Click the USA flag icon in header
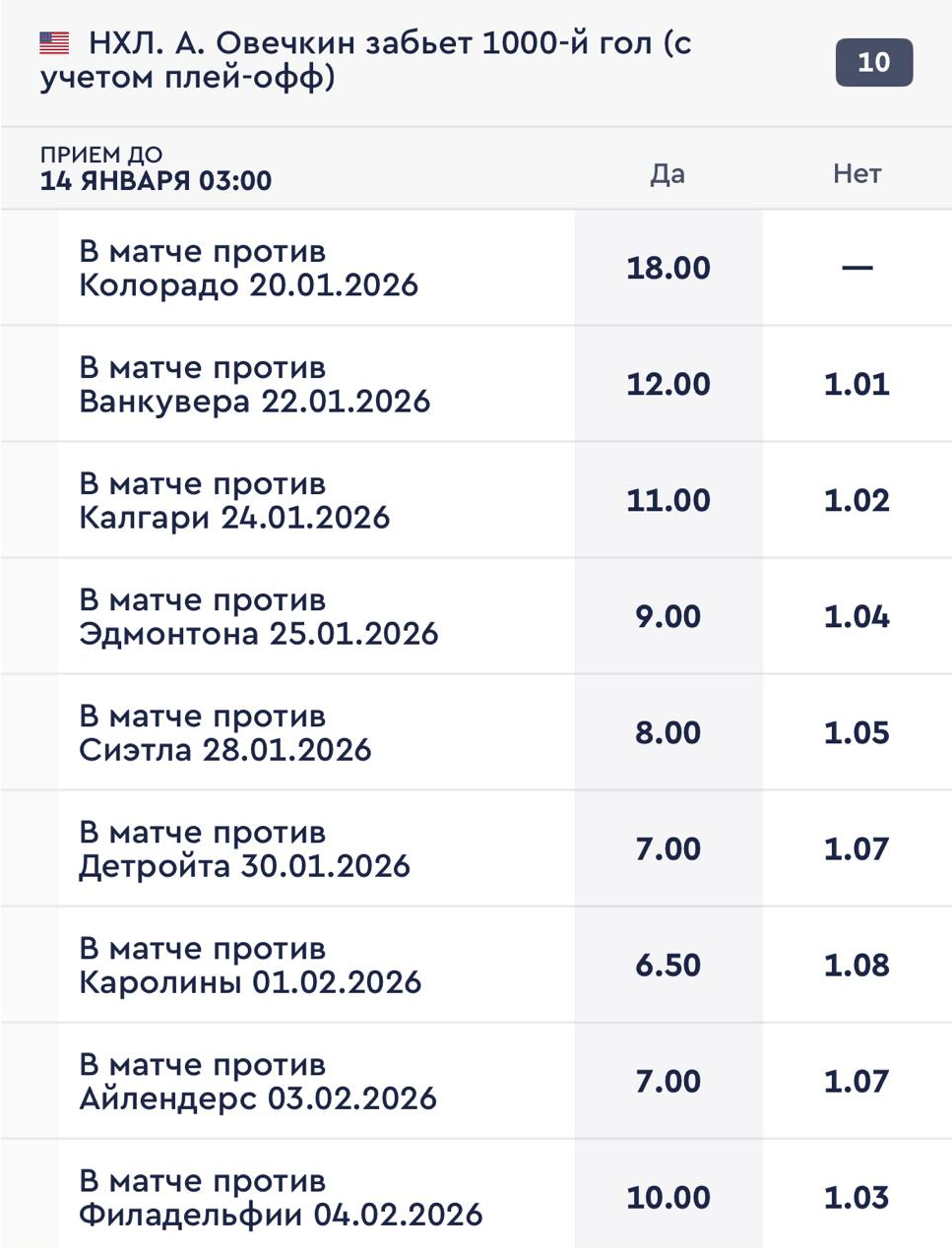 (54, 43)
